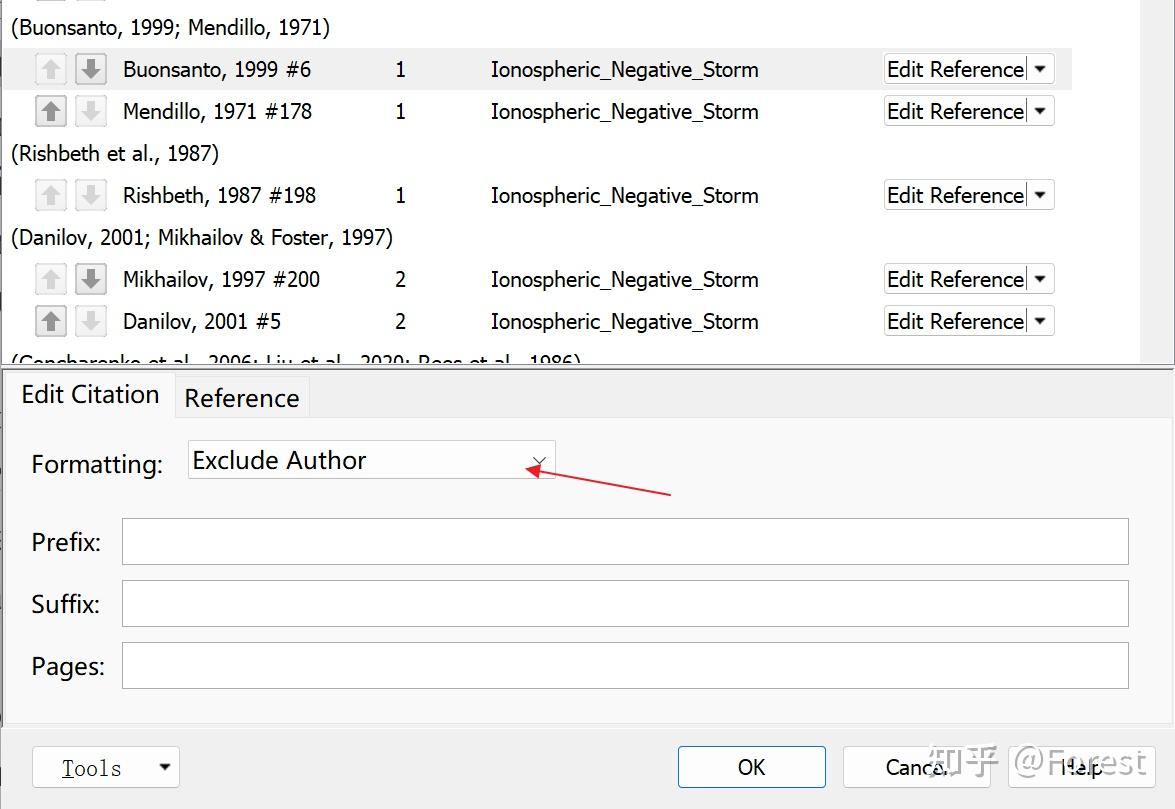Switch to the Reference tab
Screen dimensions: 1175x809
(x=242, y=398)
